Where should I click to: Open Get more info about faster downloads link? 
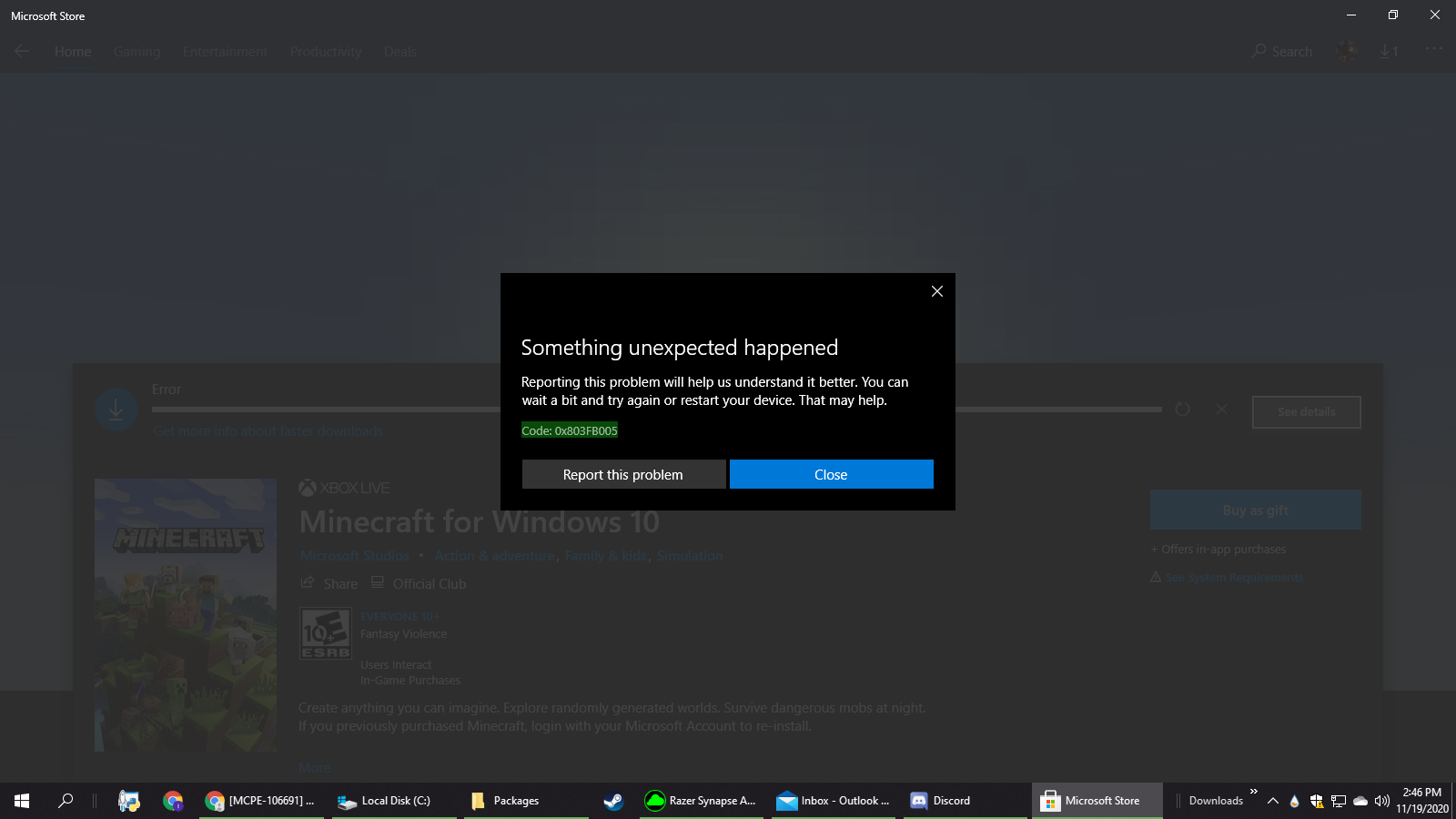click(268, 431)
